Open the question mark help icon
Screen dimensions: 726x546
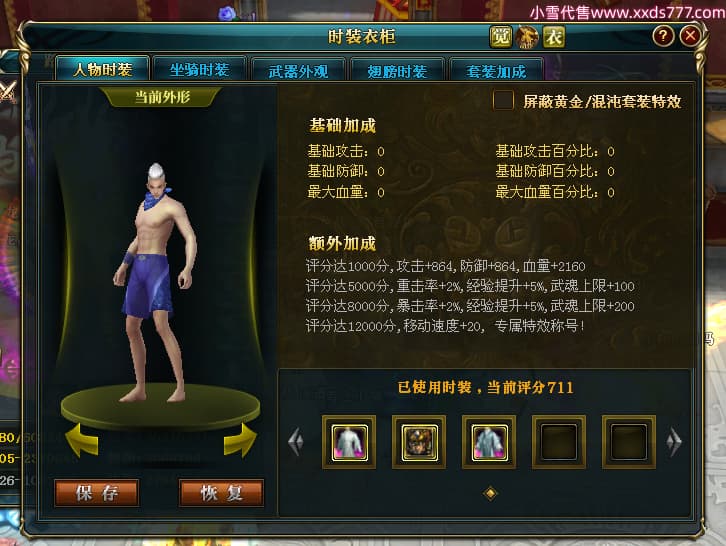tap(663, 36)
